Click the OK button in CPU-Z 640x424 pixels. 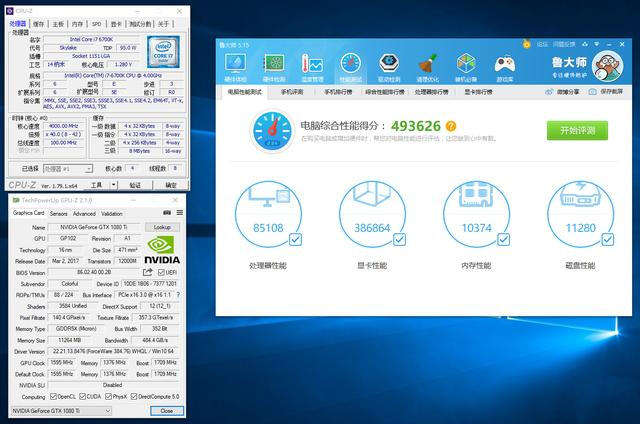[171, 185]
